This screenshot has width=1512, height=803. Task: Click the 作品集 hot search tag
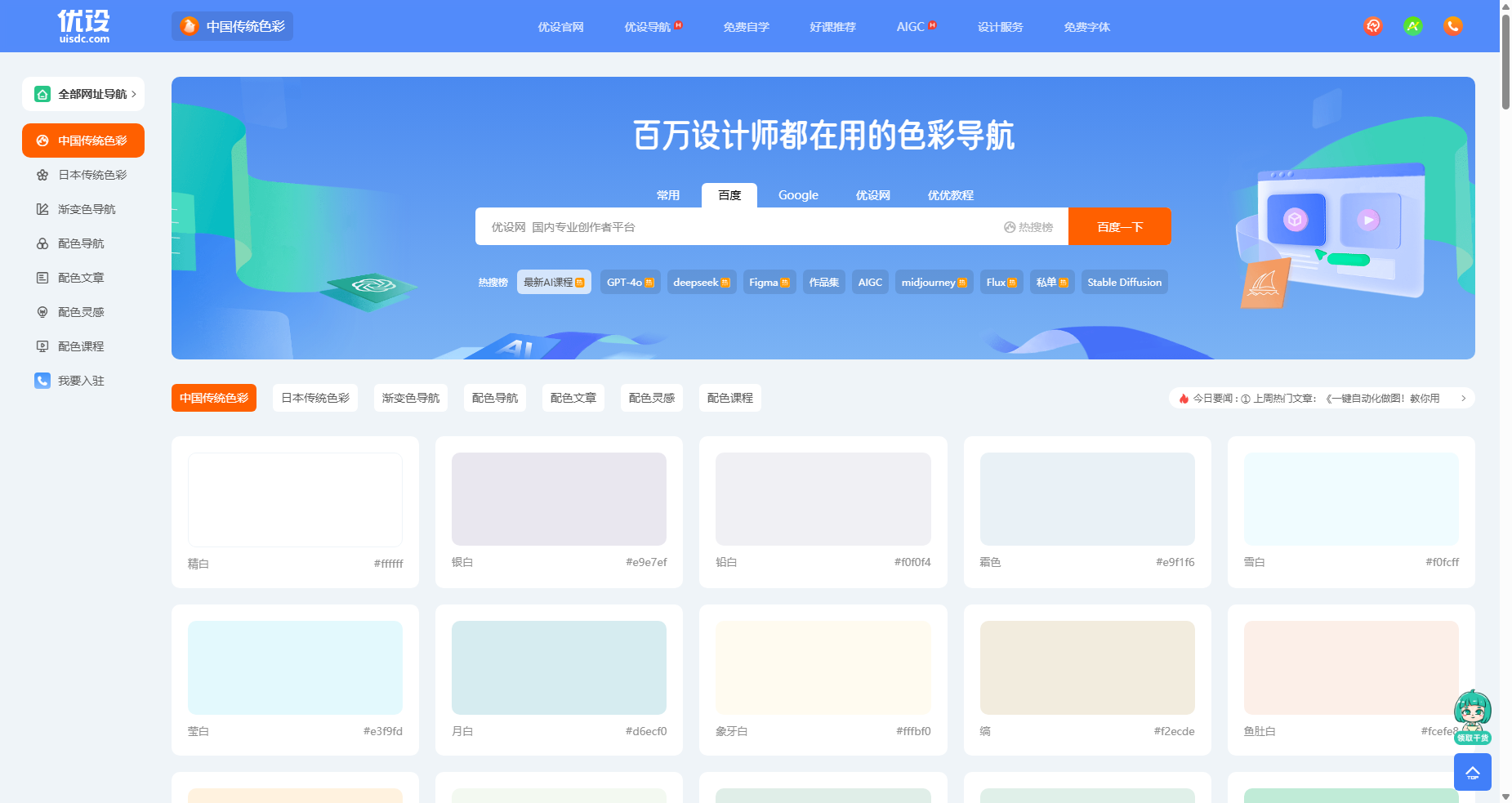824,282
